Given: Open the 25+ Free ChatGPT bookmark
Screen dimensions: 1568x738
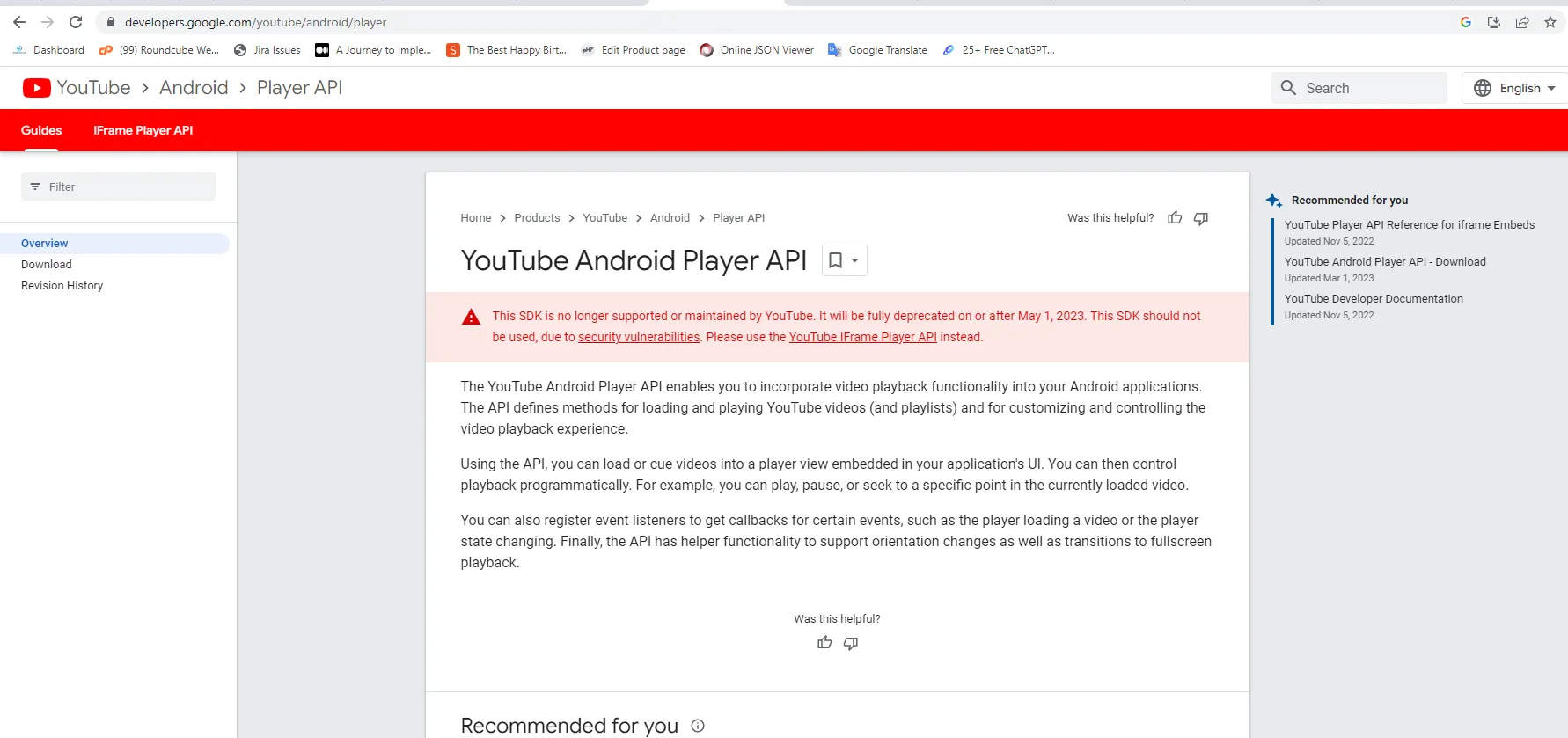Looking at the screenshot, I should [999, 50].
